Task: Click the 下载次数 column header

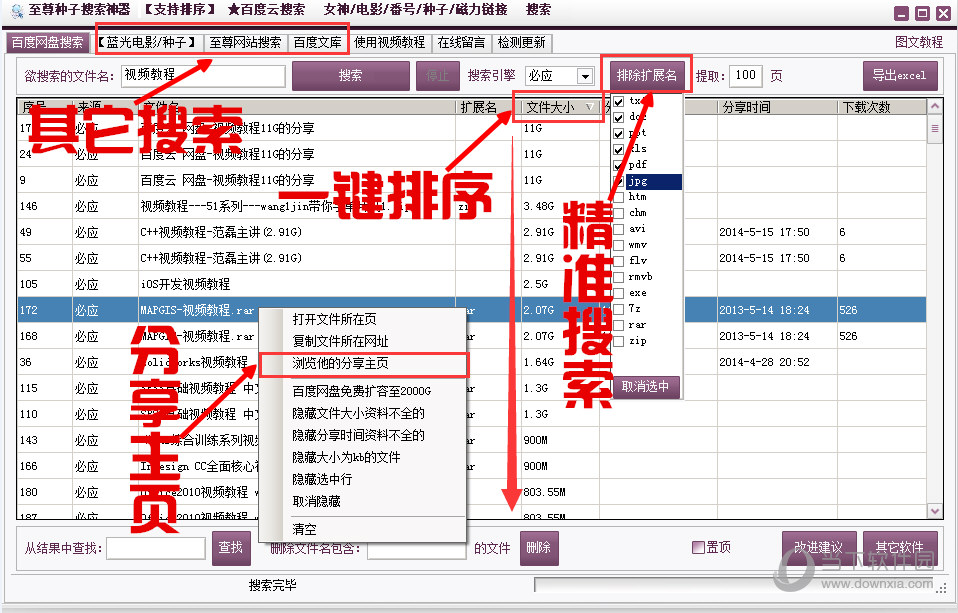Action: pos(882,107)
